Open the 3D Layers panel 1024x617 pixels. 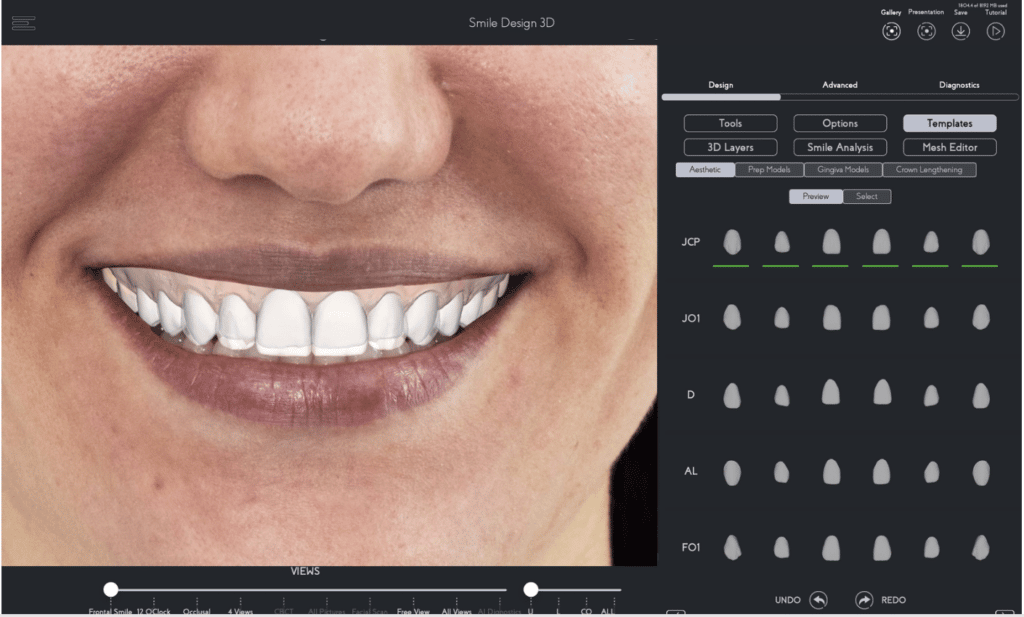[730, 147]
